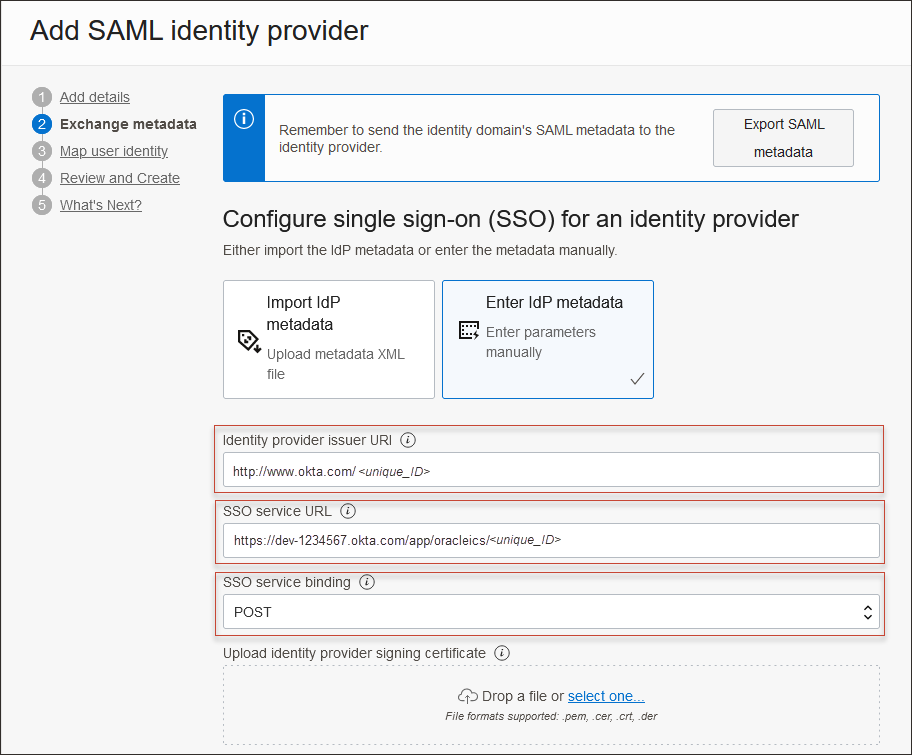Select POST in the service binding selector
The width and height of the screenshot is (912, 755).
click(550, 611)
